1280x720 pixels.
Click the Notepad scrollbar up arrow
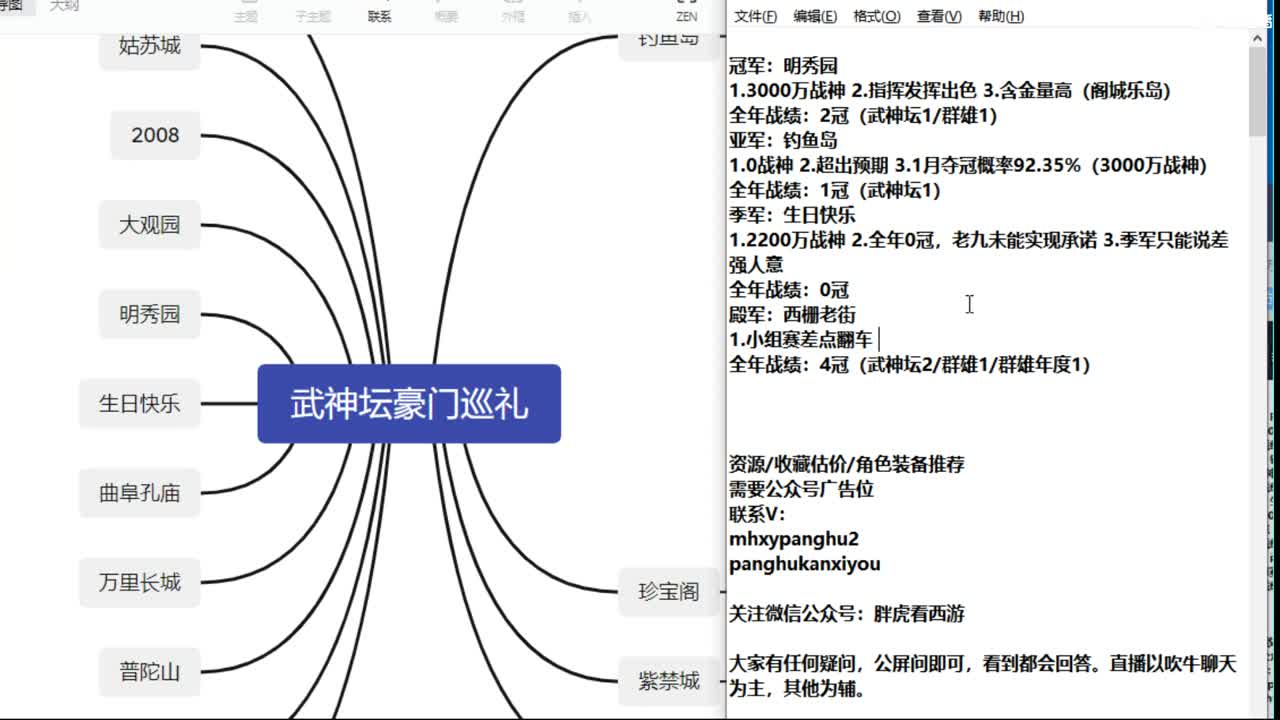pos(1258,39)
